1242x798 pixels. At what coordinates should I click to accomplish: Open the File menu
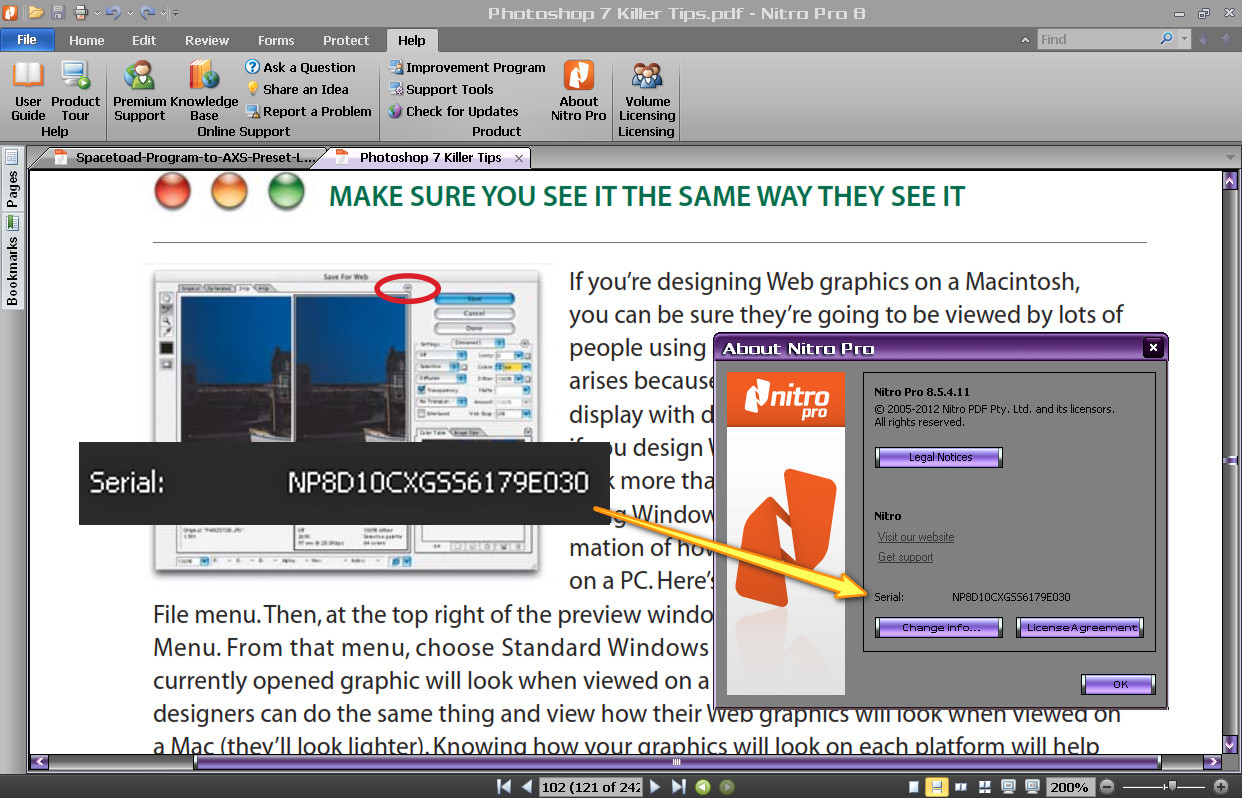point(27,40)
